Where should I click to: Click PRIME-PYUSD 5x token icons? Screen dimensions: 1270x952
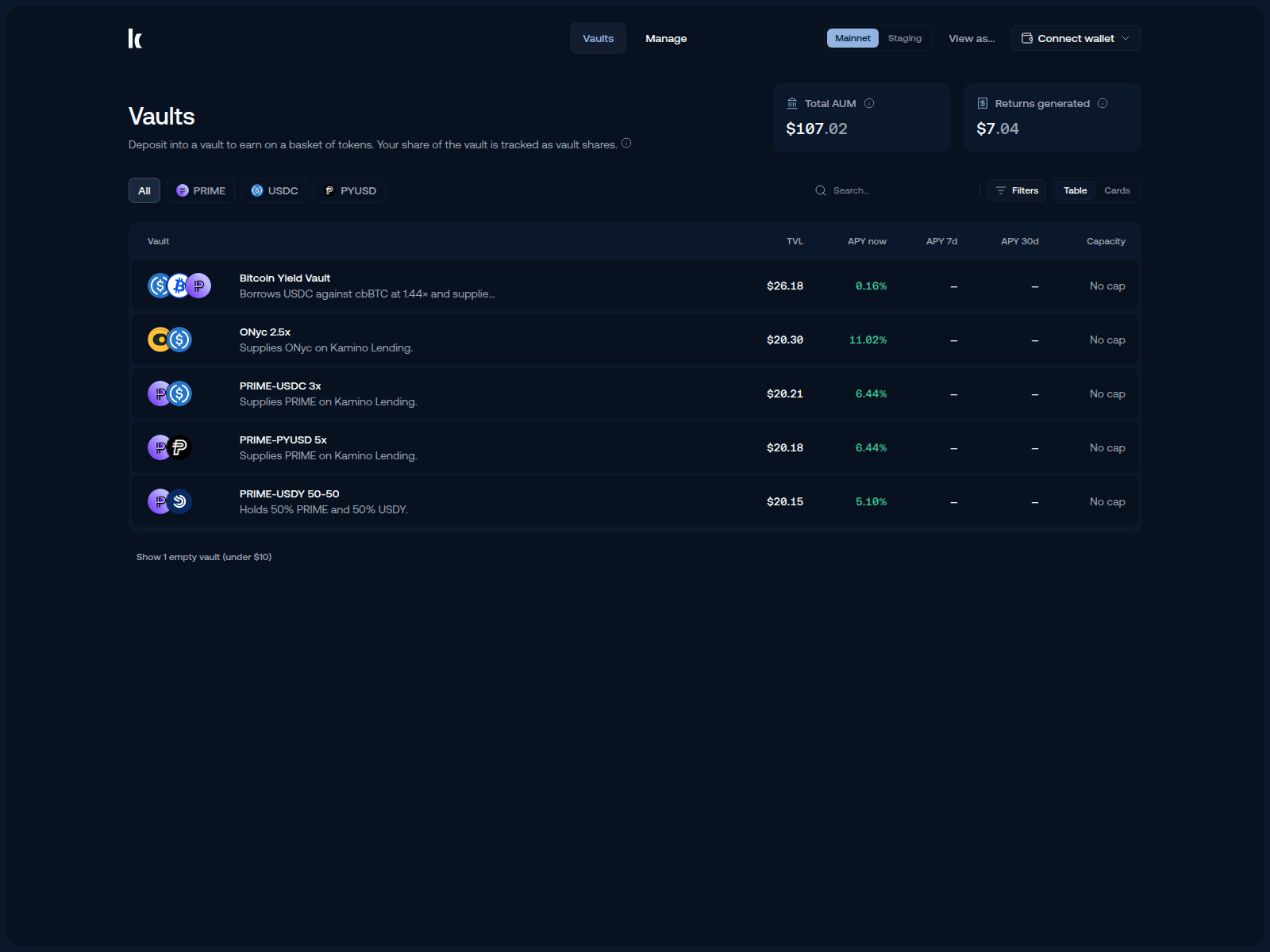pos(170,447)
